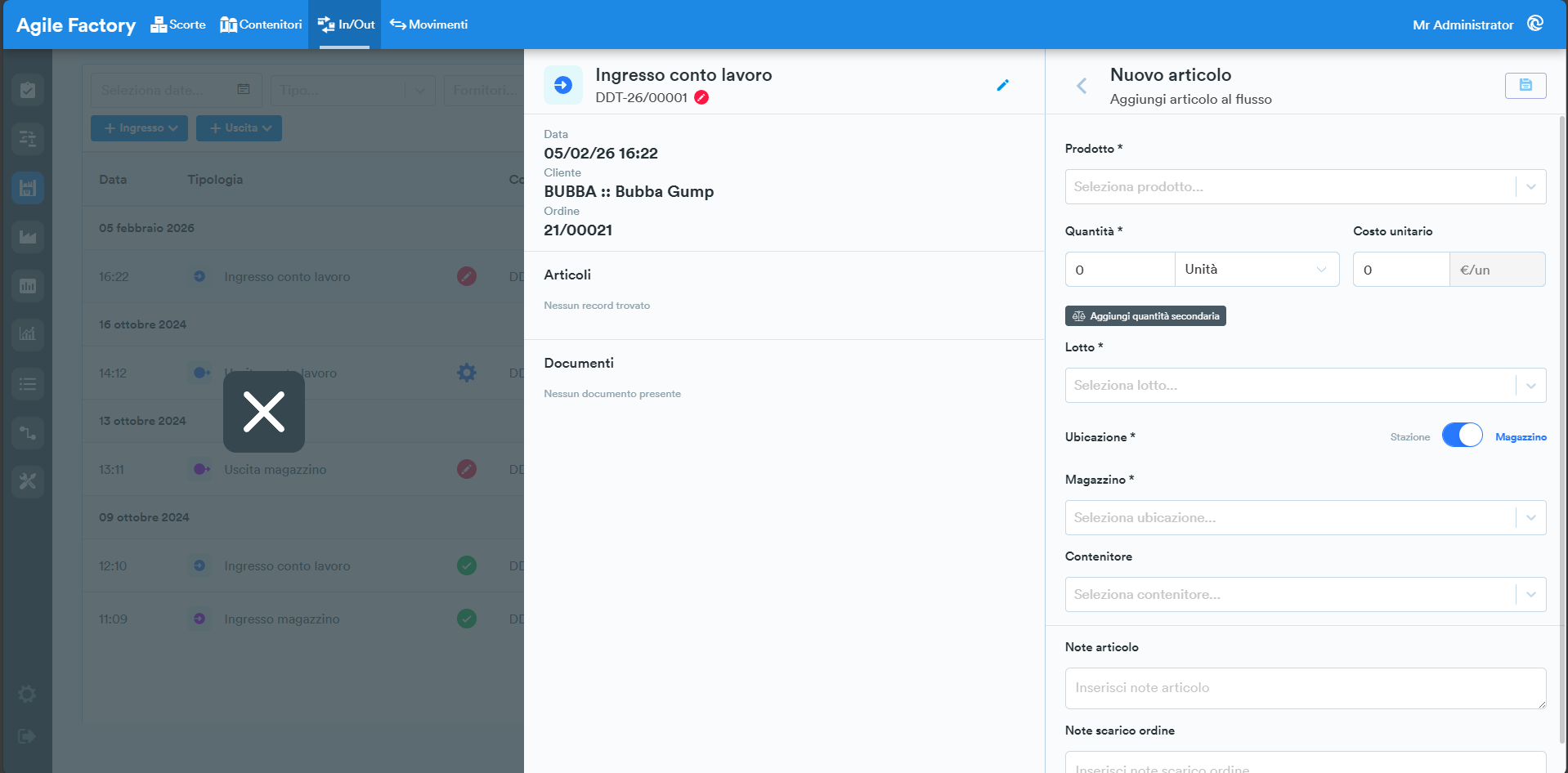Screen dimensions: 1568x773
Task: Click the logout icon at the sidebar bottom
Action: [x=27, y=736]
